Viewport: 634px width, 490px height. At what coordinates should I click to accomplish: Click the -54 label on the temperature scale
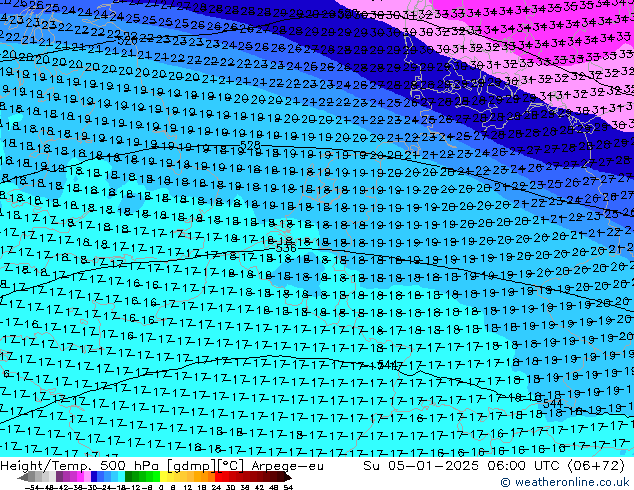(32, 487)
